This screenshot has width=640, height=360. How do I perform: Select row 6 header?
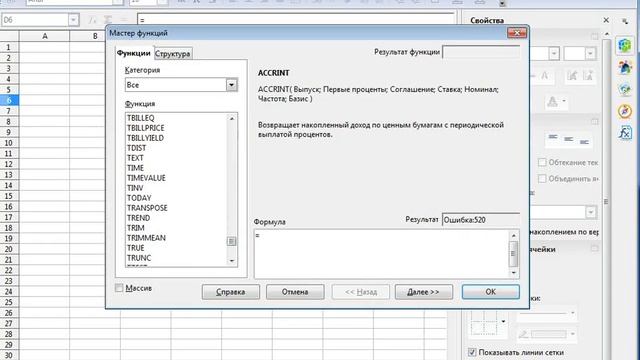click(9, 100)
